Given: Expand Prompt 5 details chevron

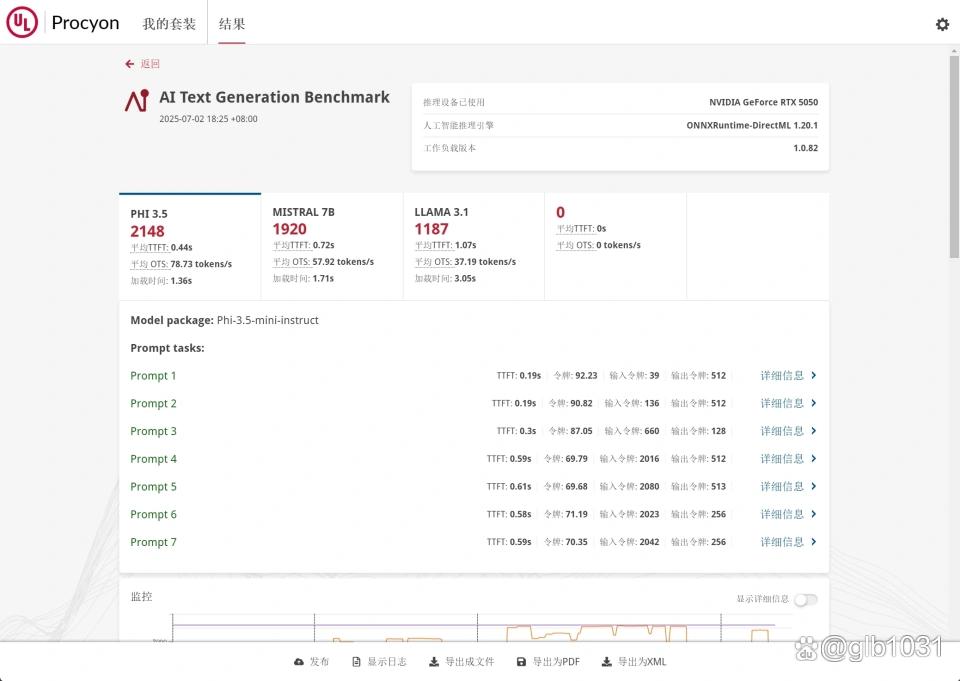Looking at the screenshot, I should pyautogui.click(x=814, y=486).
